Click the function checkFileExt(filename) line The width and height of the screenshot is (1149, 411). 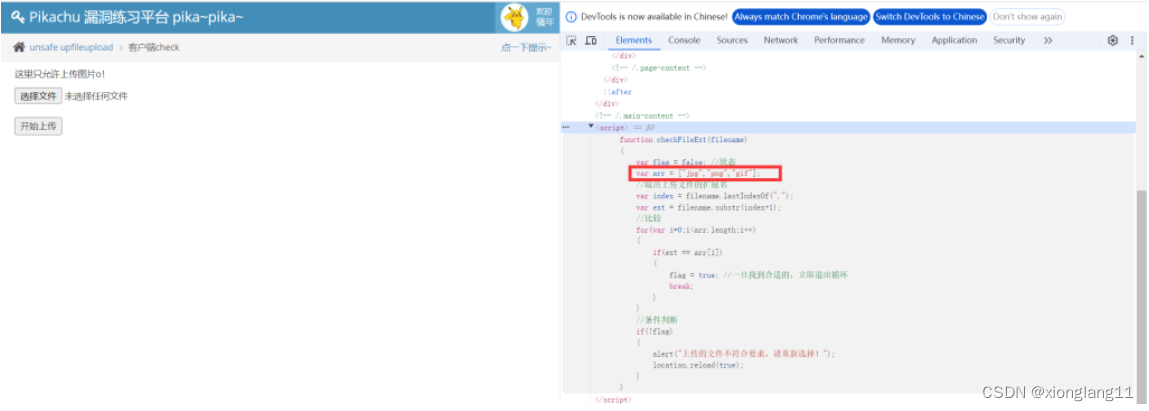click(683, 139)
